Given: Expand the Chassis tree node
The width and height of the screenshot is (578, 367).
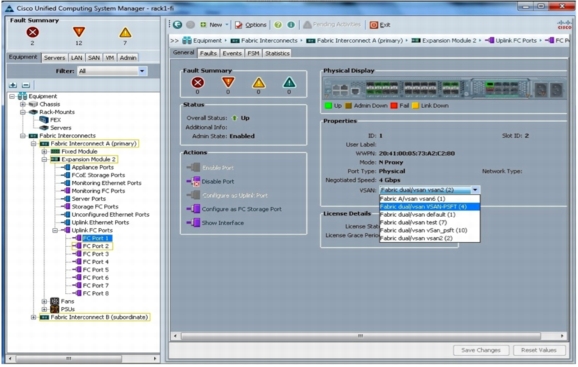Looking at the screenshot, I should coord(23,104).
